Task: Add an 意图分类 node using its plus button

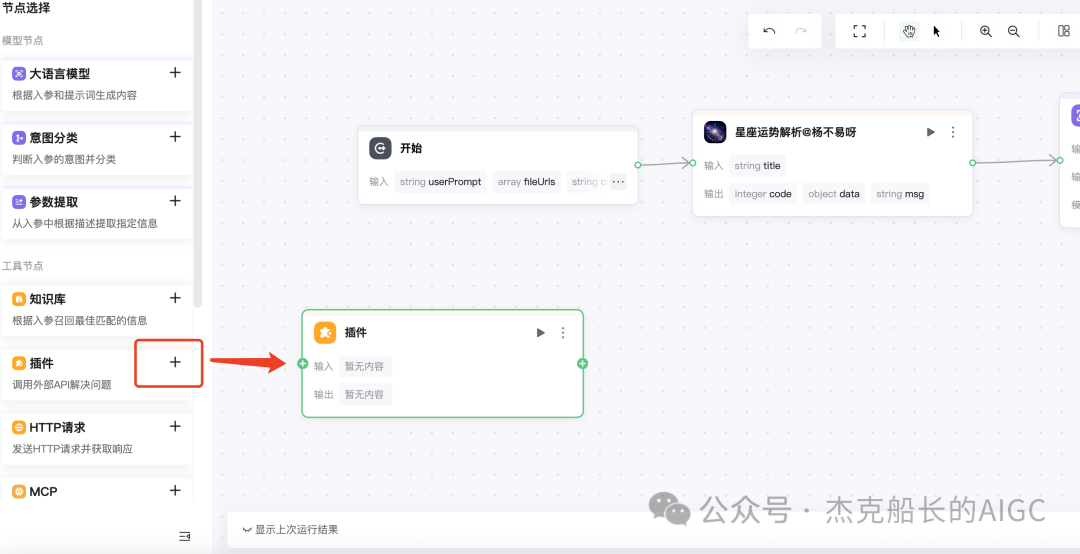Action: [x=175, y=136]
